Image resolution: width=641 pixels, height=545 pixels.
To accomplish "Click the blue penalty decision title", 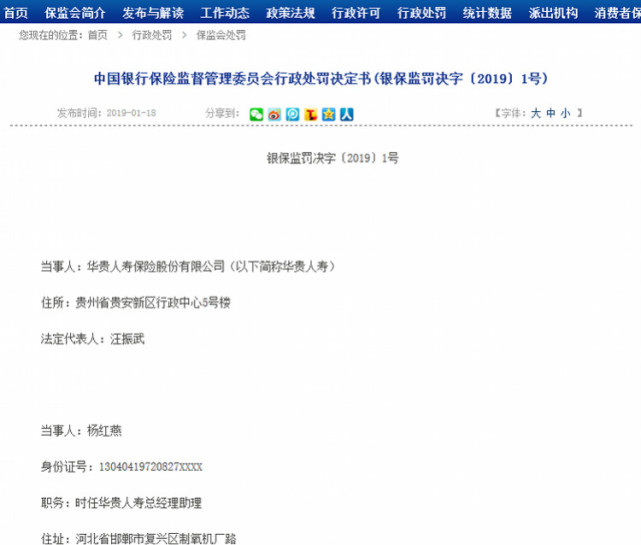I will point(321,78).
